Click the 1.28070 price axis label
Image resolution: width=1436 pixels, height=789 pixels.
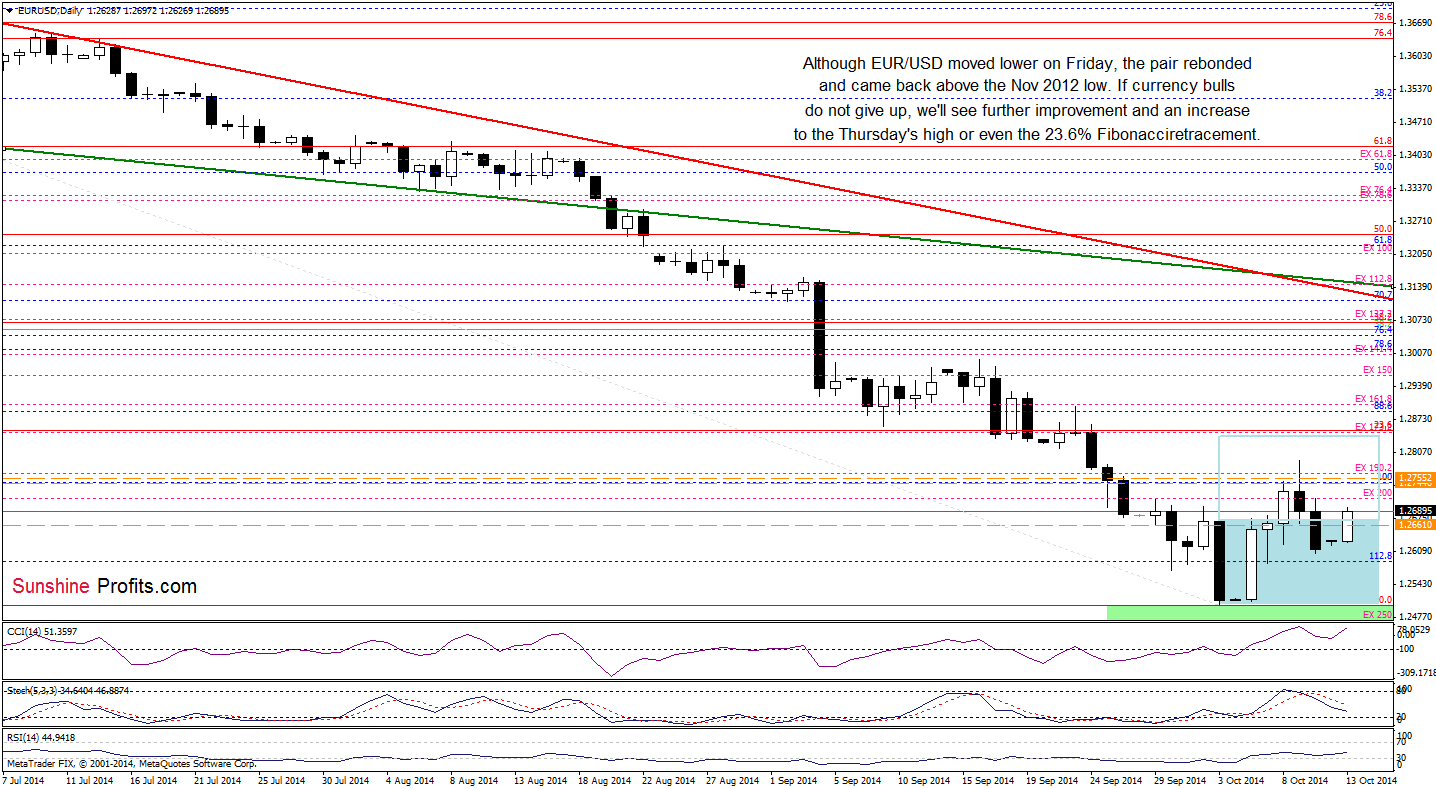pyautogui.click(x=1416, y=452)
